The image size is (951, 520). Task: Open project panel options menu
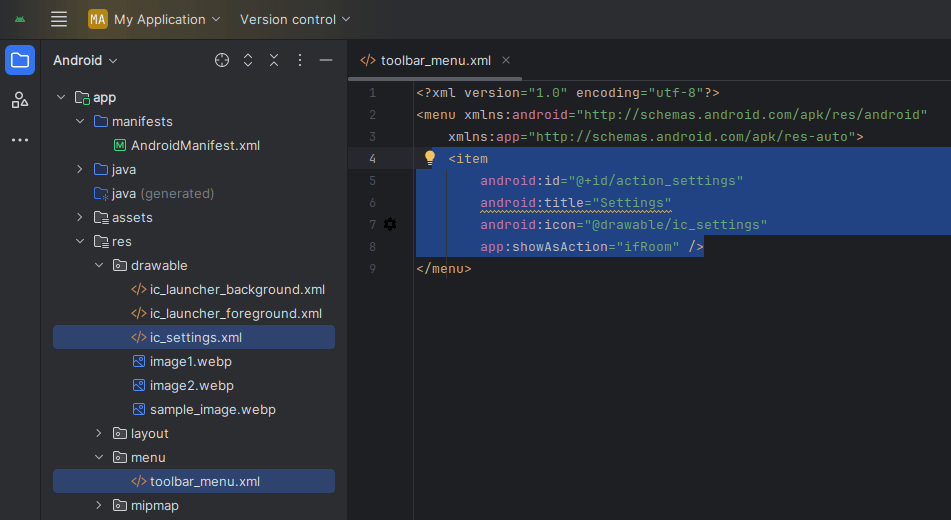click(x=300, y=60)
